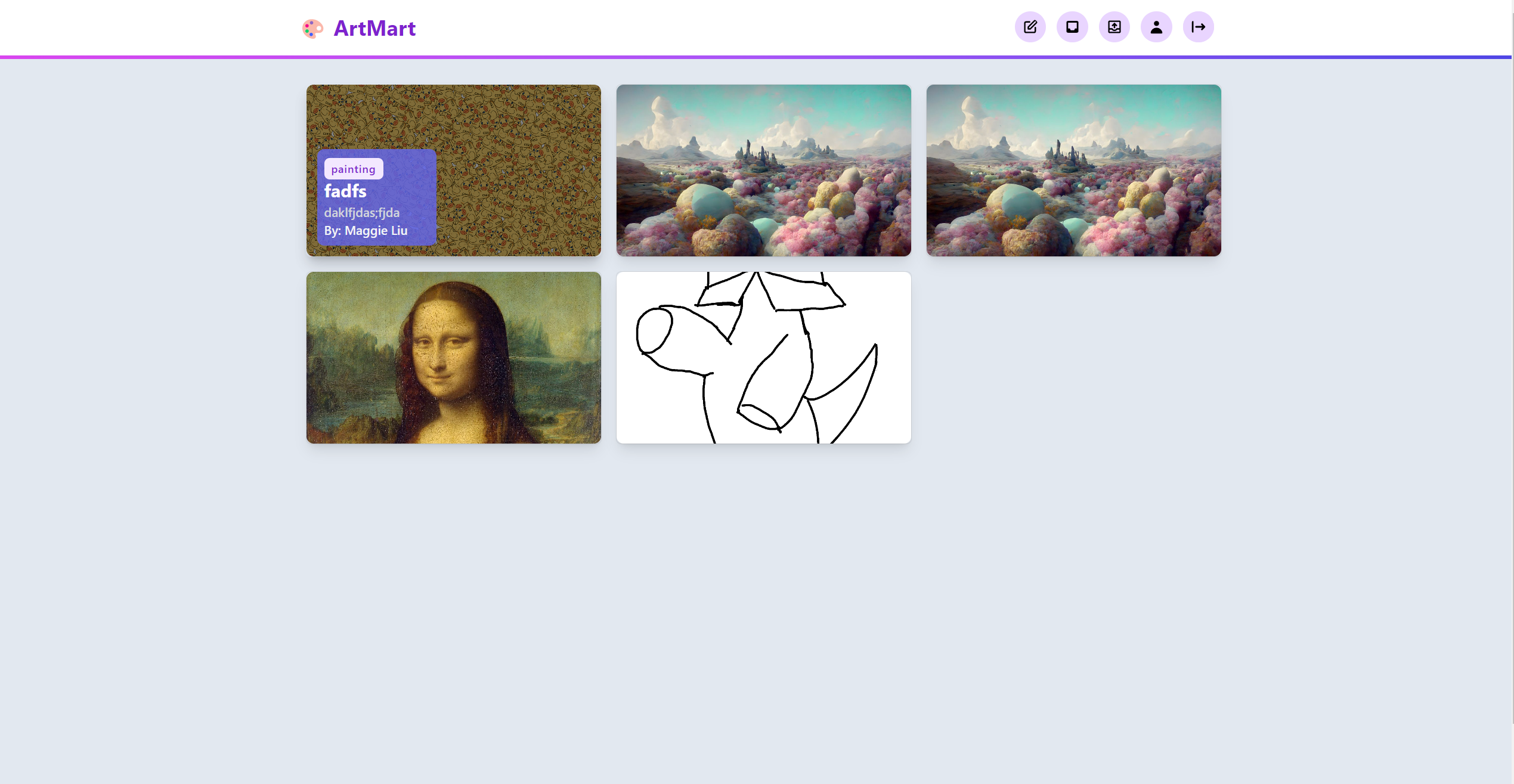Open the black line sketch artwork
Screen dimensions: 1514x784
pyautogui.click(x=763, y=358)
